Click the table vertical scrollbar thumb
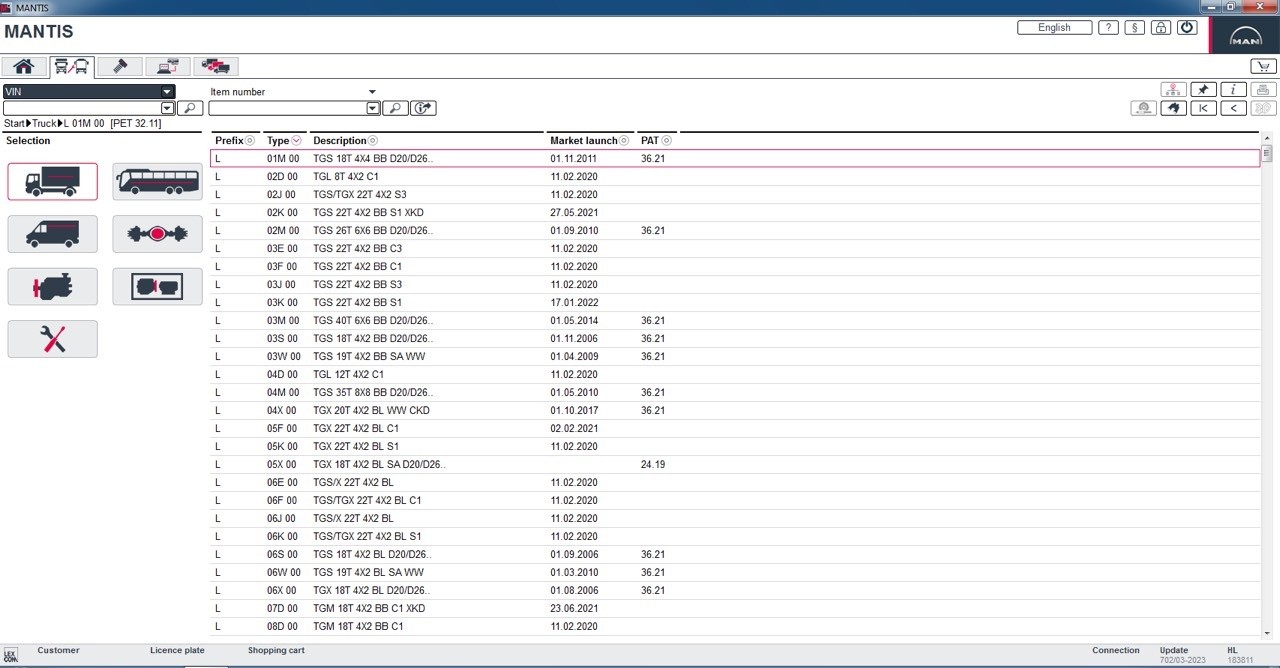This screenshot has width=1280, height=668. pos(1267,153)
